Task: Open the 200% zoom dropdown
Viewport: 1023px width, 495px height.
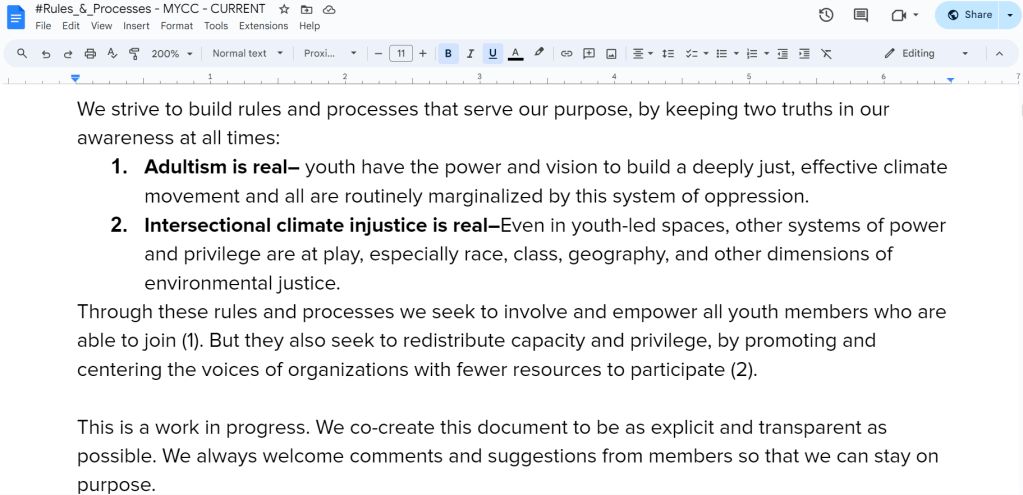Action: [x=171, y=54]
